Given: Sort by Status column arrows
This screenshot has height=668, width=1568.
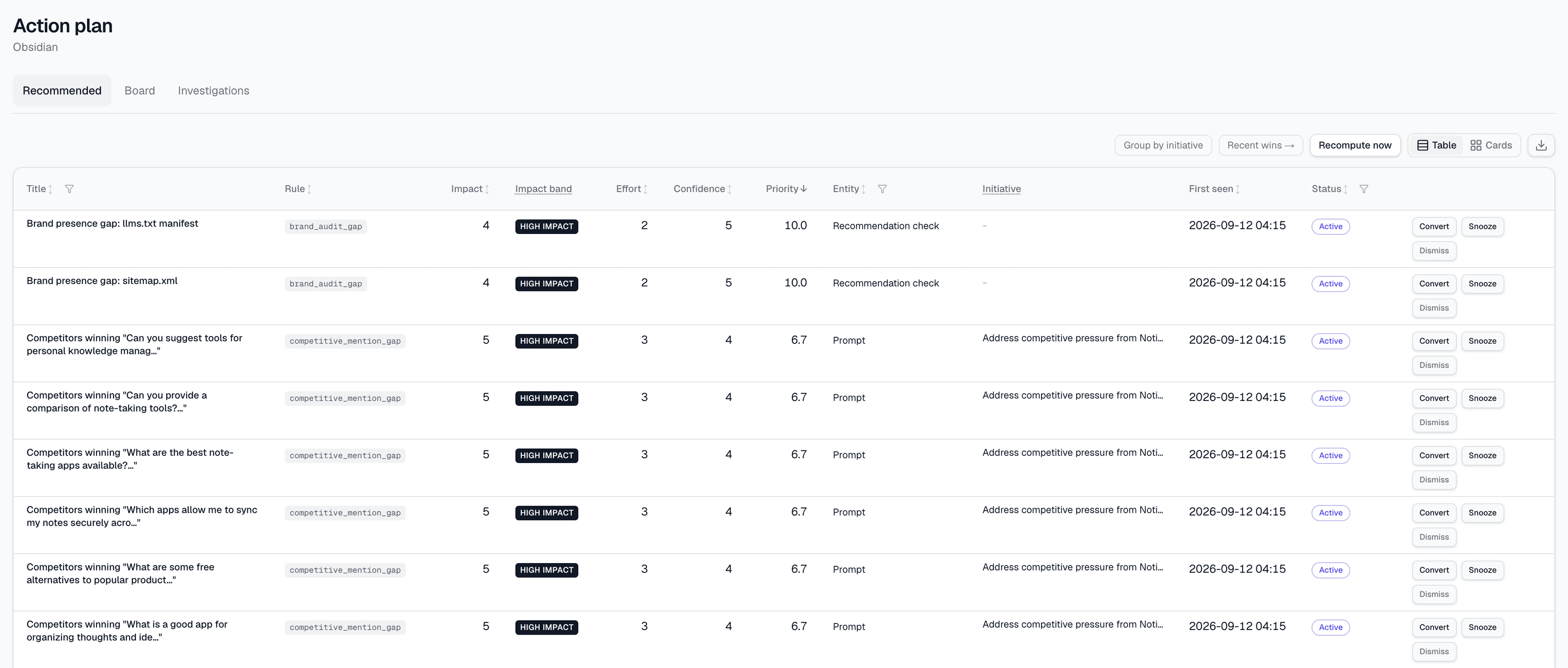Looking at the screenshot, I should 1345,189.
